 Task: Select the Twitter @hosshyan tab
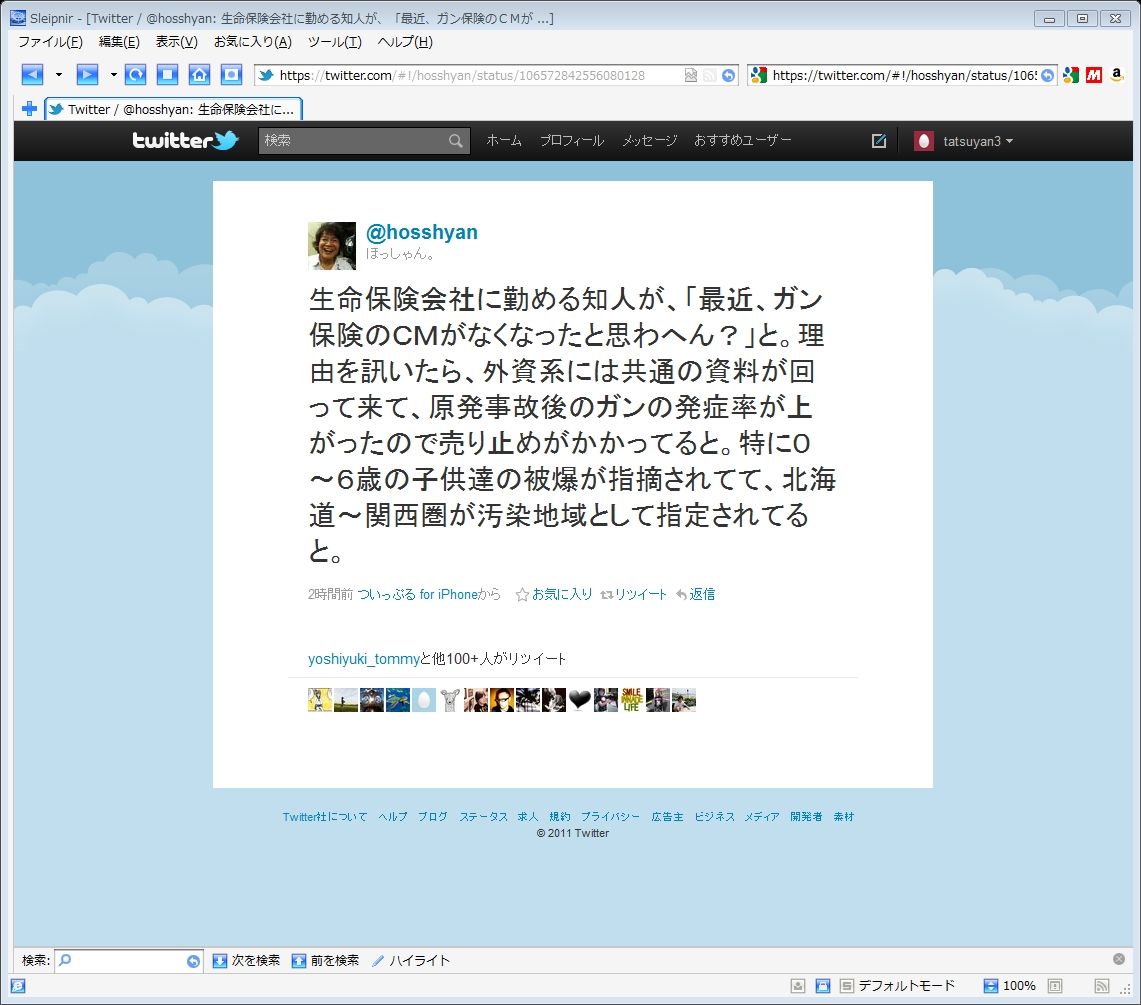pyautogui.click(x=173, y=109)
